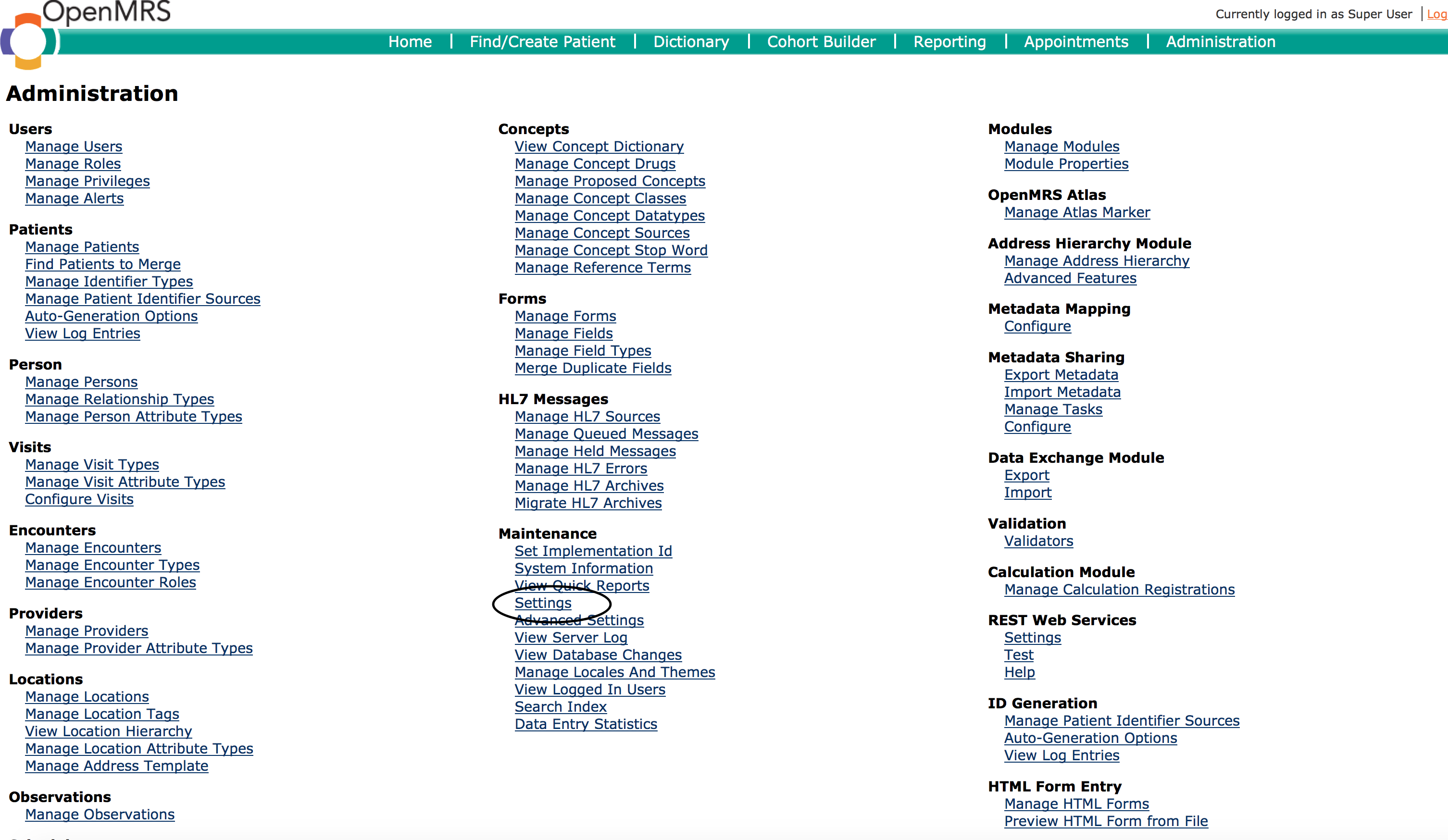Open Manage Persons link
Screen dimensions: 1448x840
click(82, 382)
